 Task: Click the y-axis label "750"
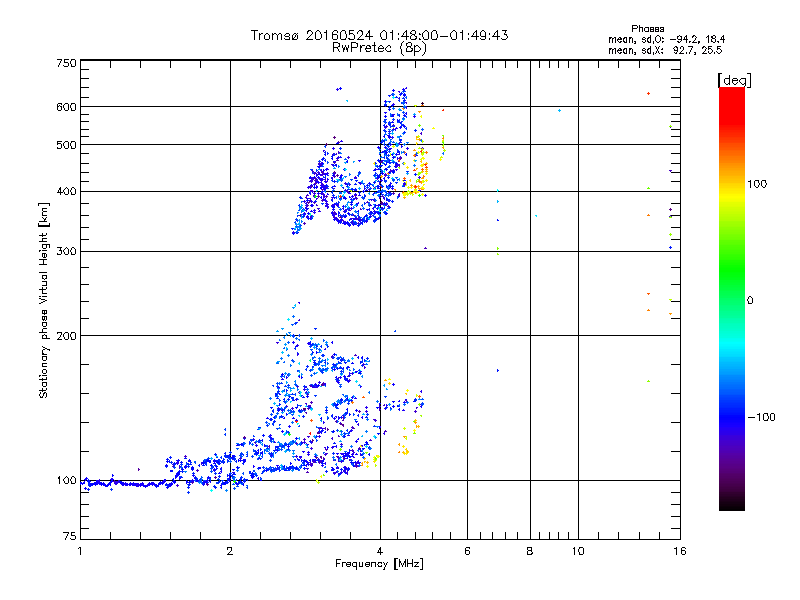tap(66, 63)
